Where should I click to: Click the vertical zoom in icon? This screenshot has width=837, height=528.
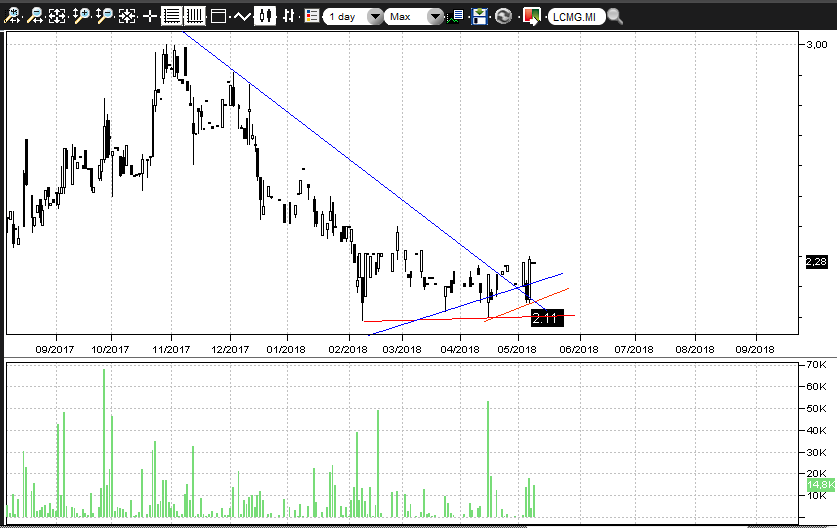coord(81,16)
